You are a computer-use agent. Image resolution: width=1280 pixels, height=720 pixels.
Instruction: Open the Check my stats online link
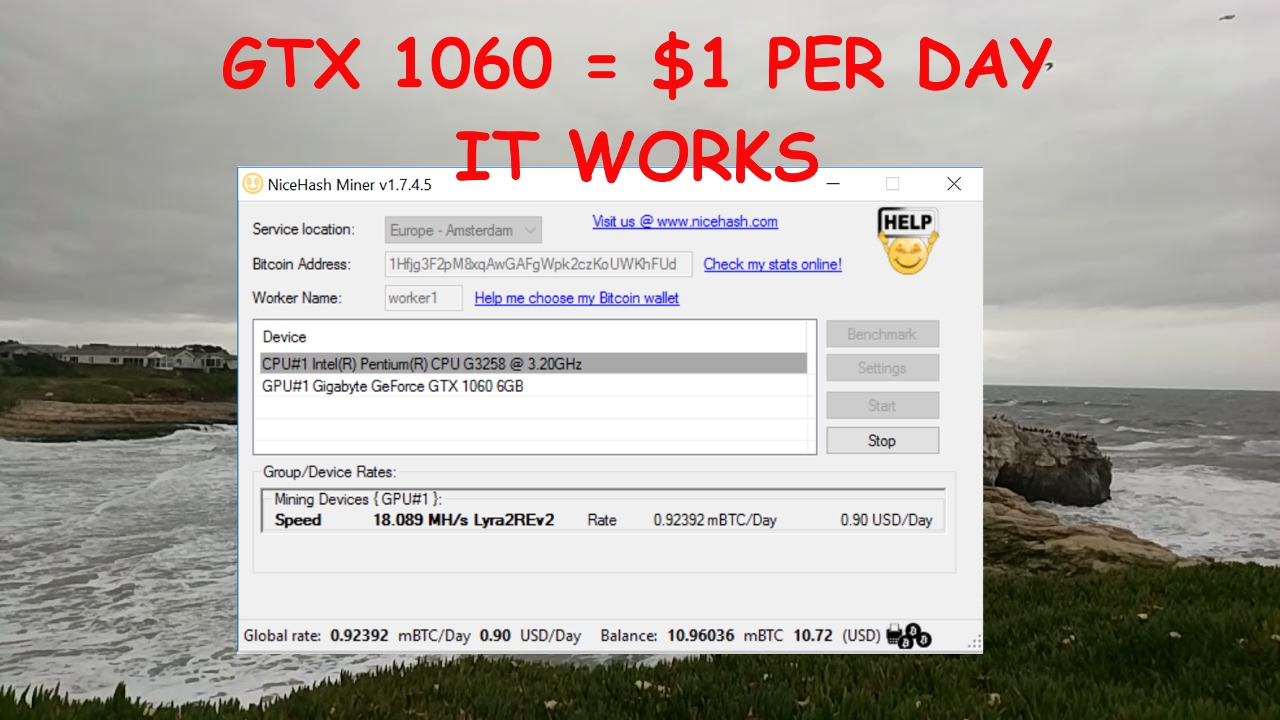[x=772, y=264]
